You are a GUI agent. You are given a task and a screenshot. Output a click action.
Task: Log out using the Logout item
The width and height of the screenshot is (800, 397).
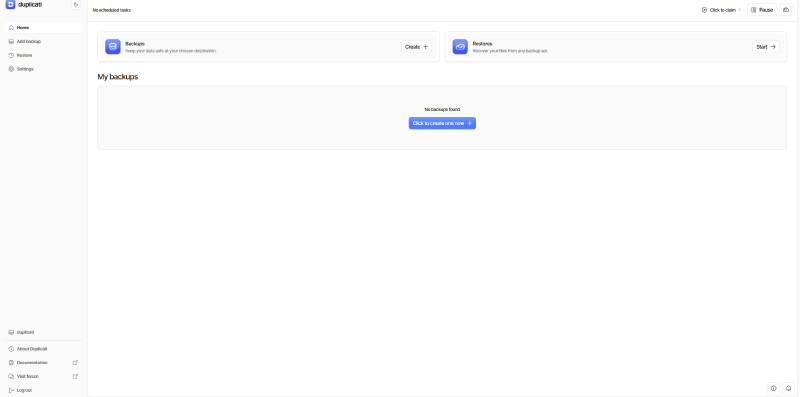click(43, 390)
